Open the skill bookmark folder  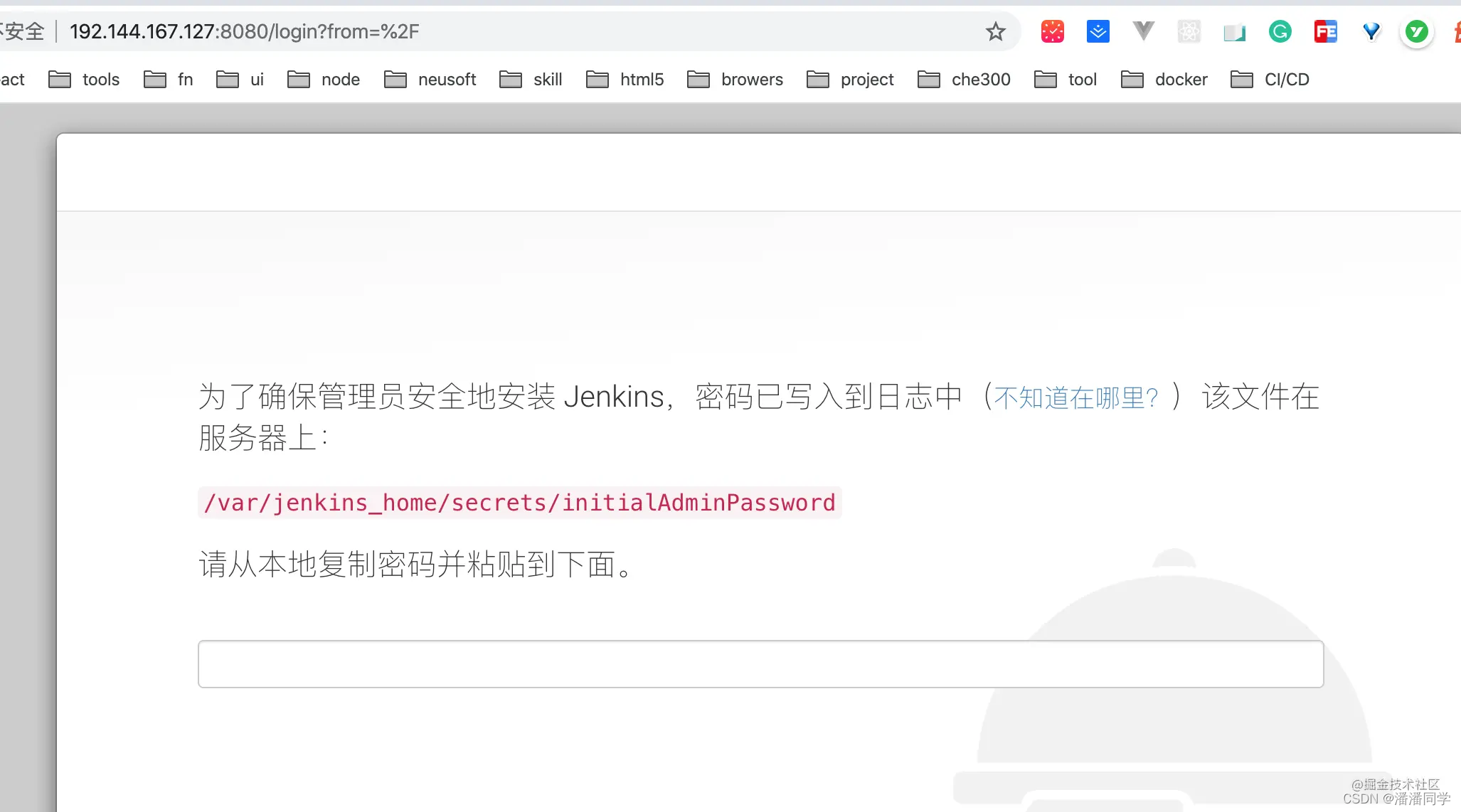(x=531, y=80)
